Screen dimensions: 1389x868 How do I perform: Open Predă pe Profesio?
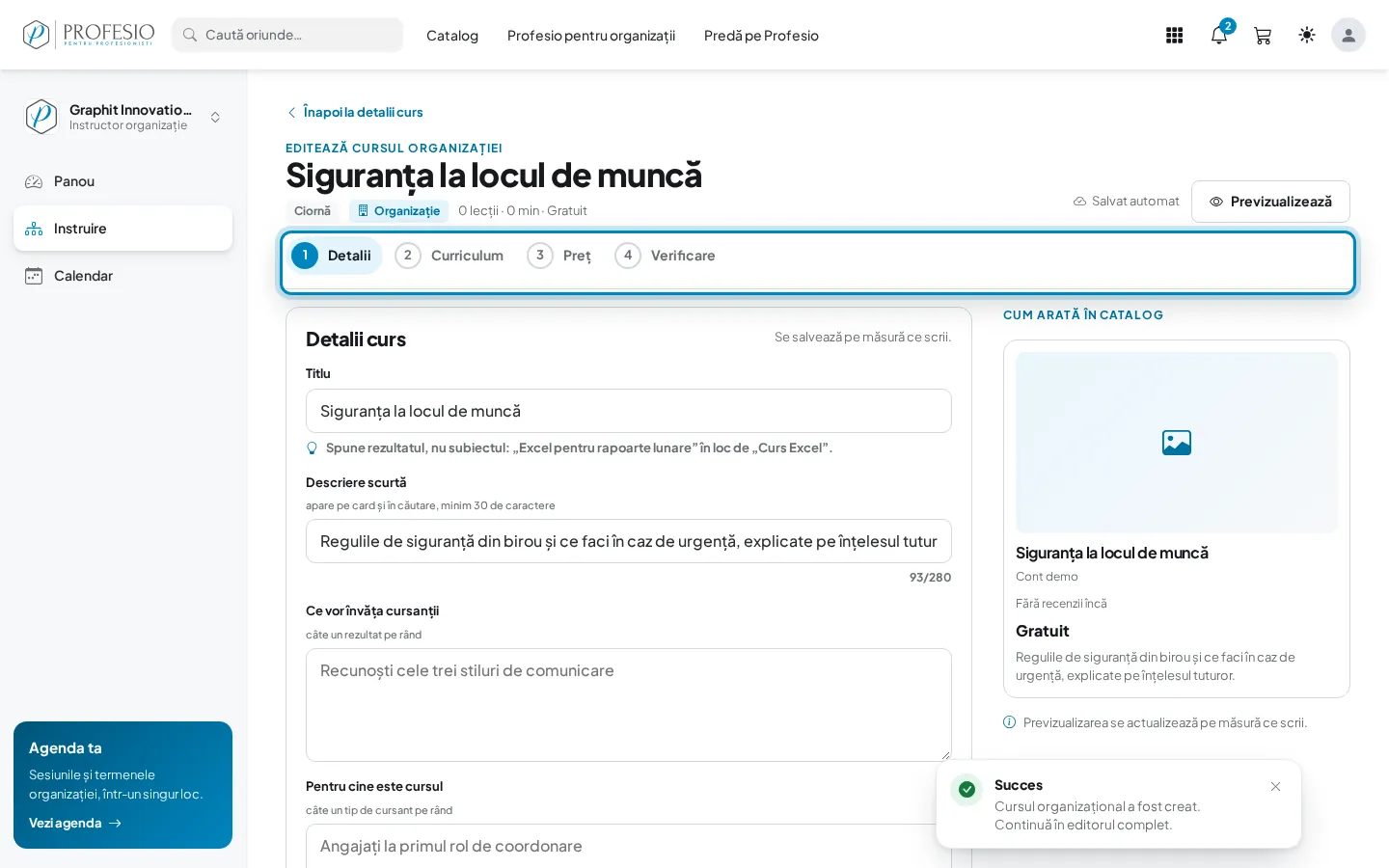point(761,36)
